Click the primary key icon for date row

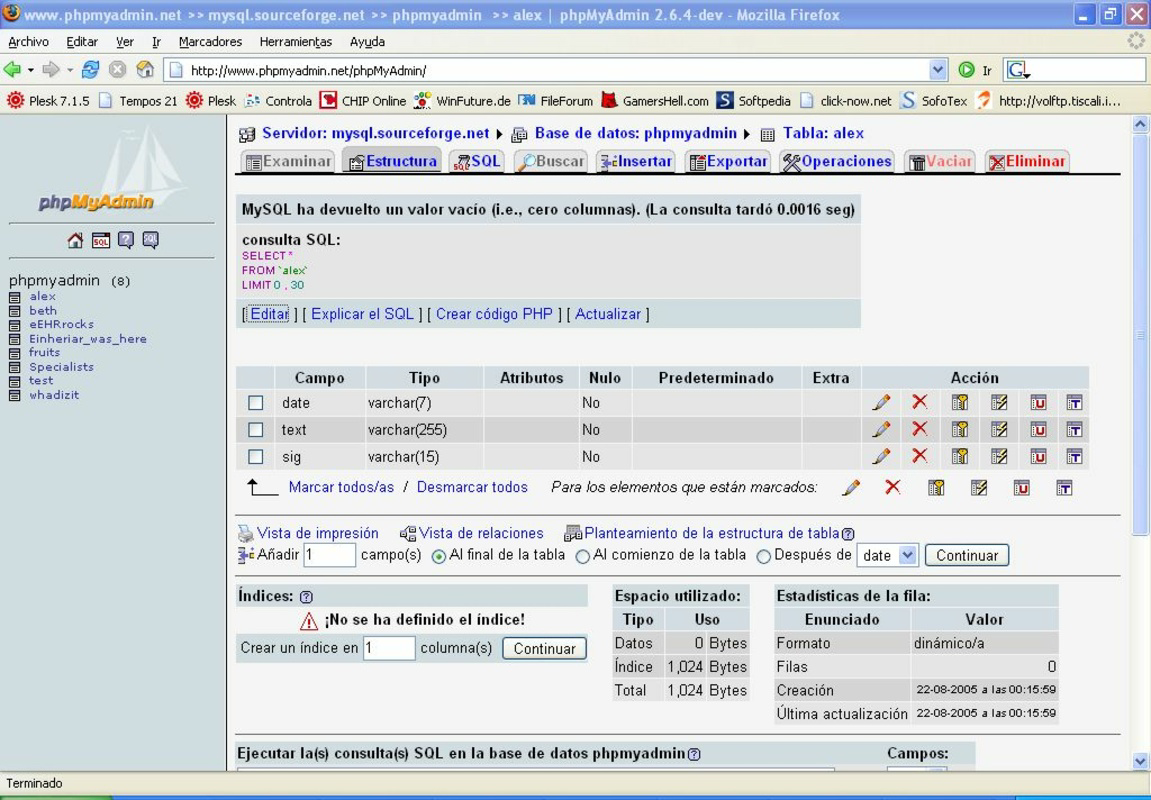[x=959, y=402]
